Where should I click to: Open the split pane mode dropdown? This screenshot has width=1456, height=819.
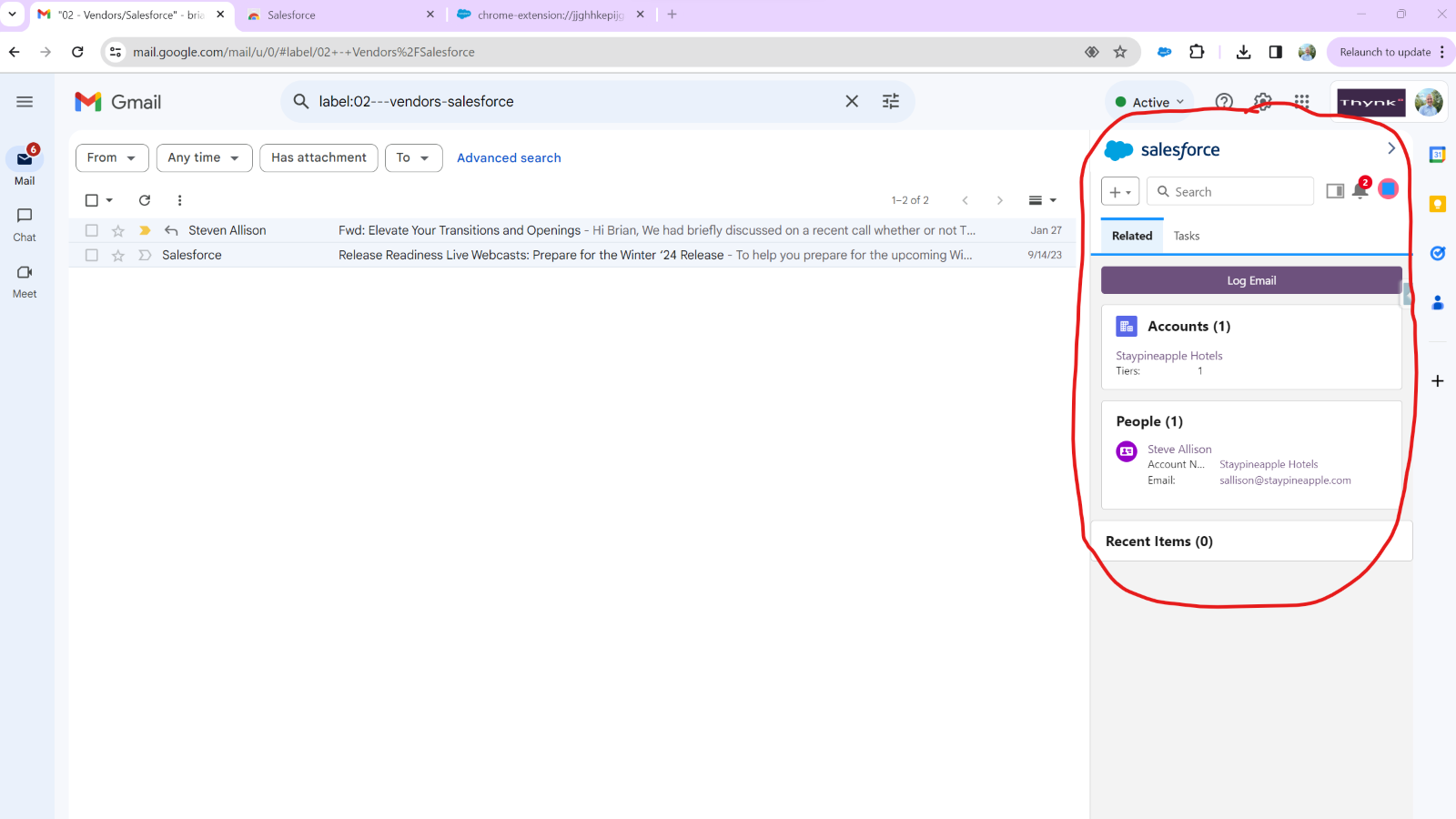[x=1042, y=200]
